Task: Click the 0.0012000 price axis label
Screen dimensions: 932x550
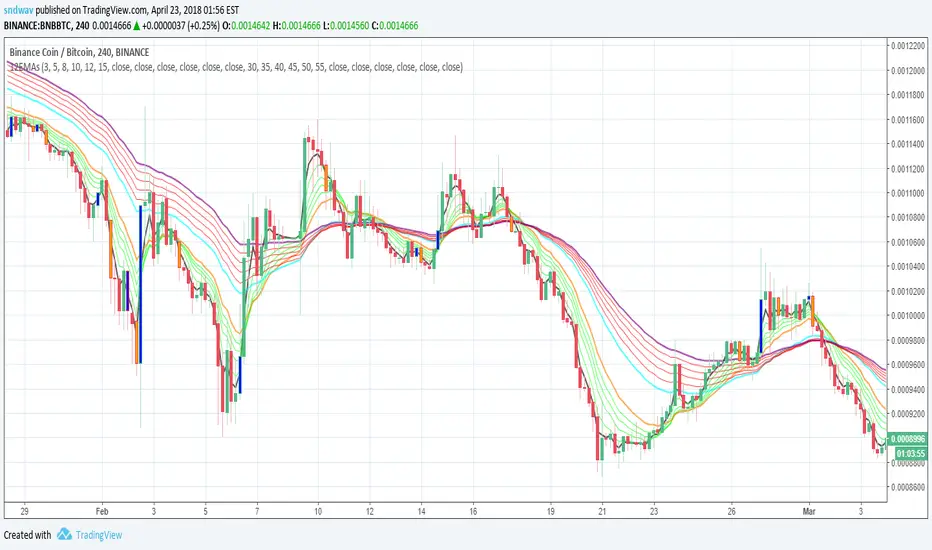Action: (x=908, y=70)
